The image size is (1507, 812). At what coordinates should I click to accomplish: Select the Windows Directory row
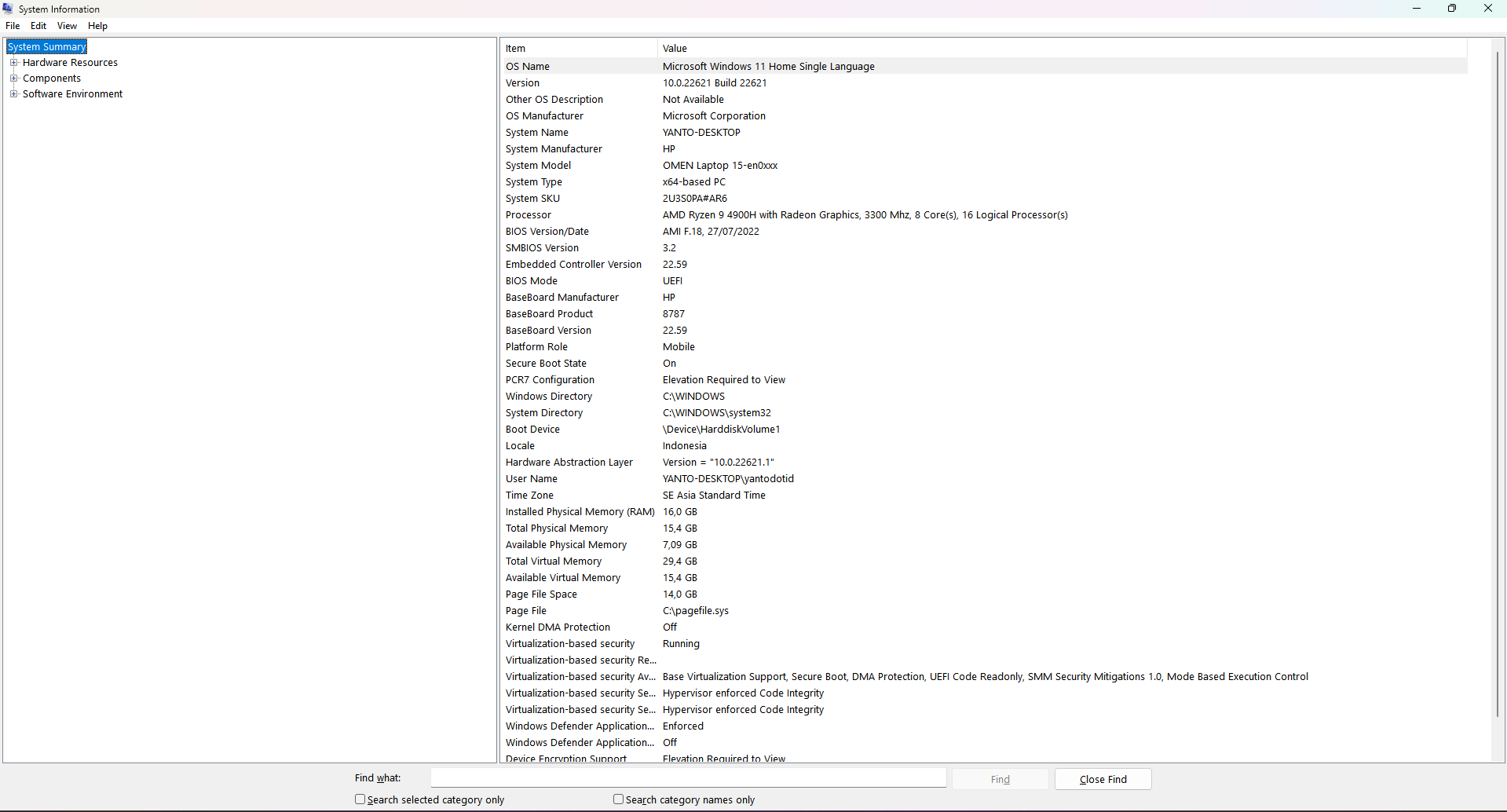click(x=985, y=397)
